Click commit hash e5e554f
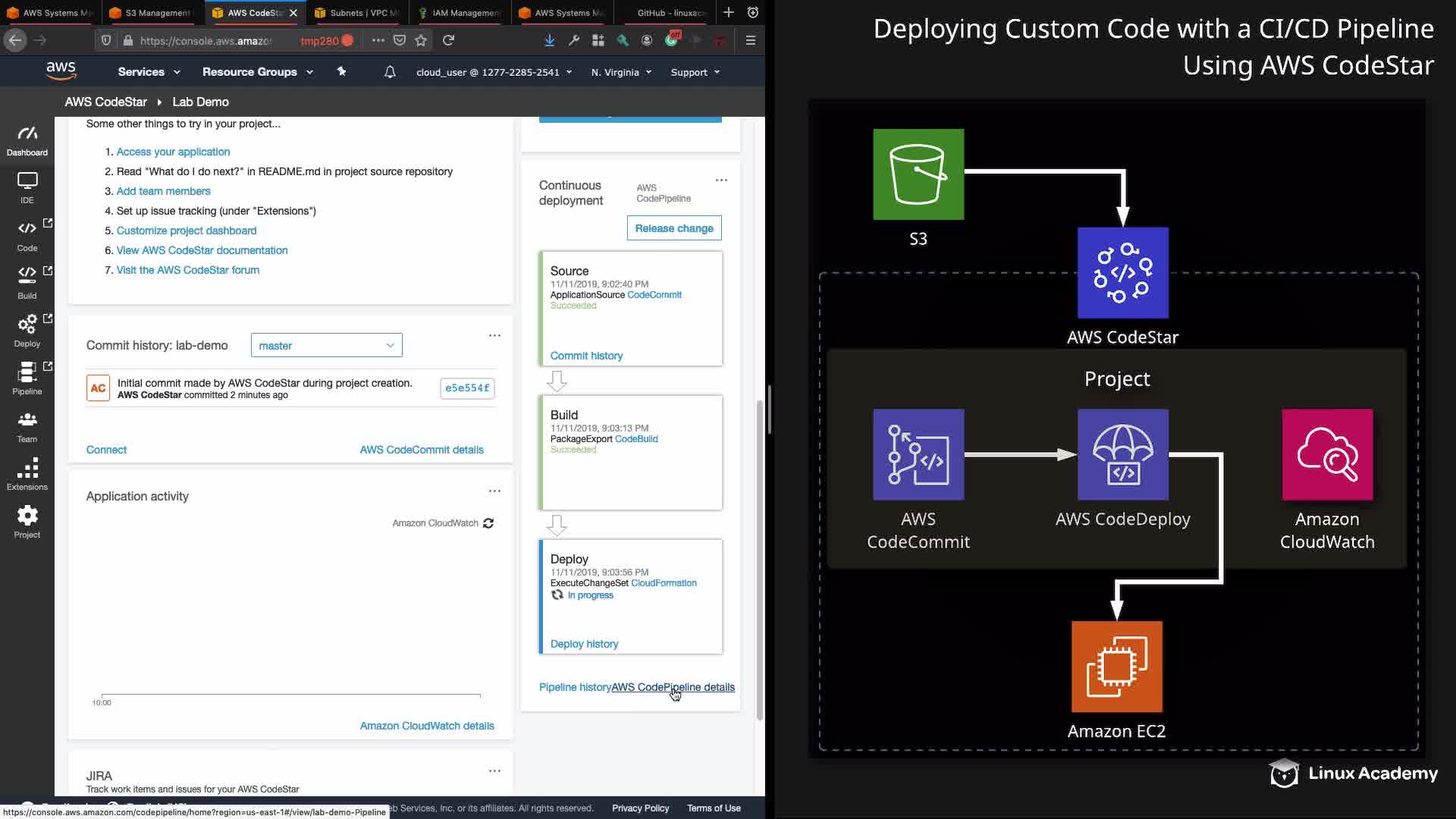The image size is (1456, 819). [x=467, y=388]
